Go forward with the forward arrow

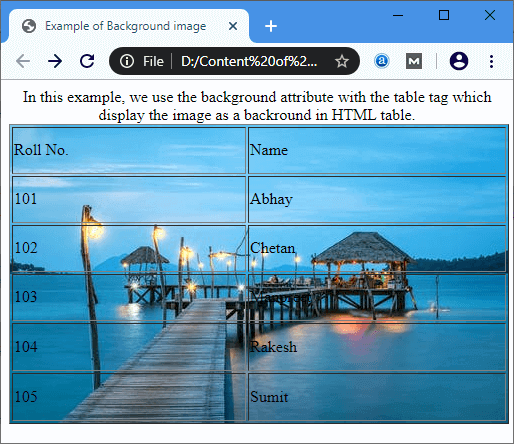(x=55, y=61)
